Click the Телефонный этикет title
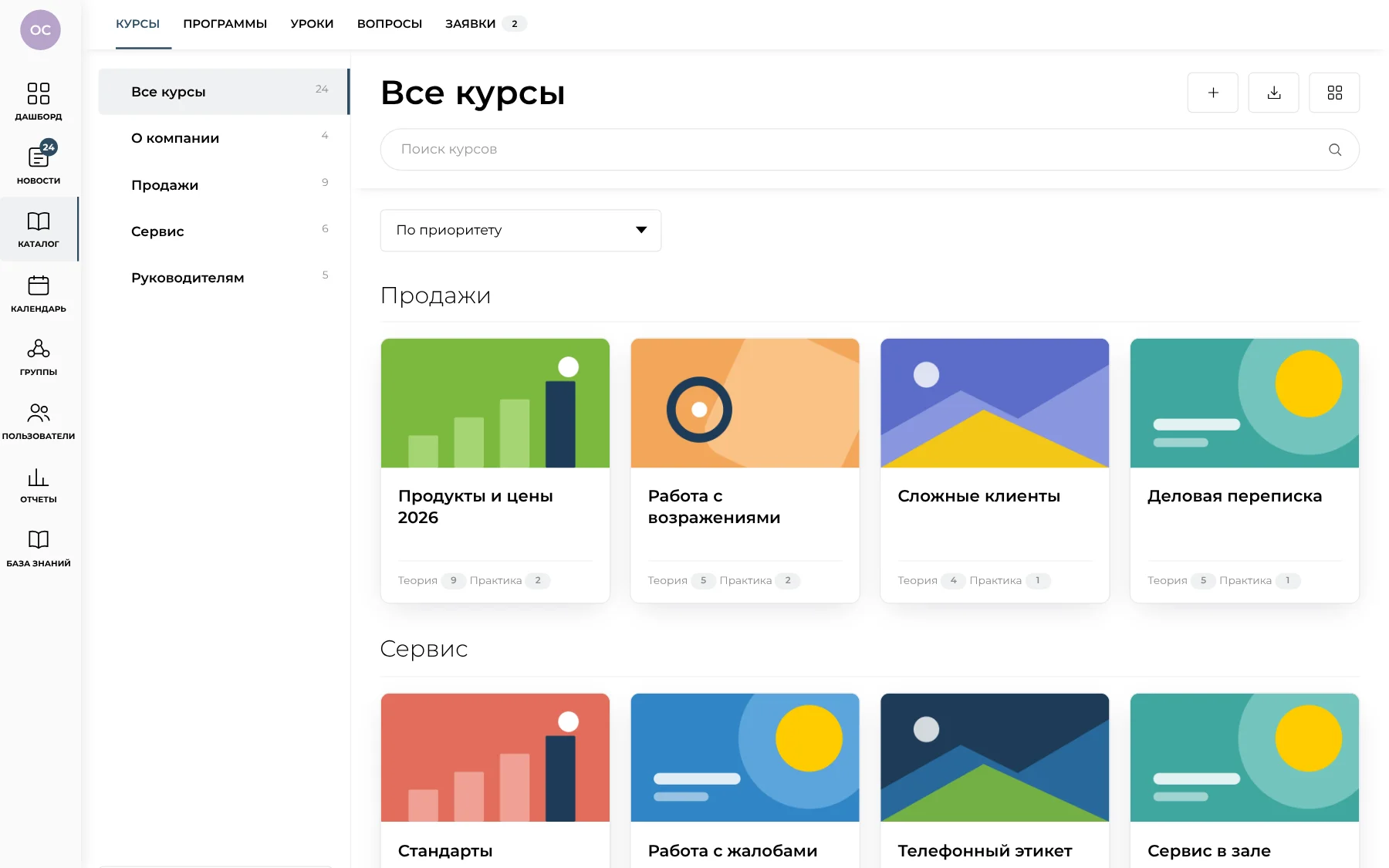Screen dimensions: 1389x868 pos(985,851)
